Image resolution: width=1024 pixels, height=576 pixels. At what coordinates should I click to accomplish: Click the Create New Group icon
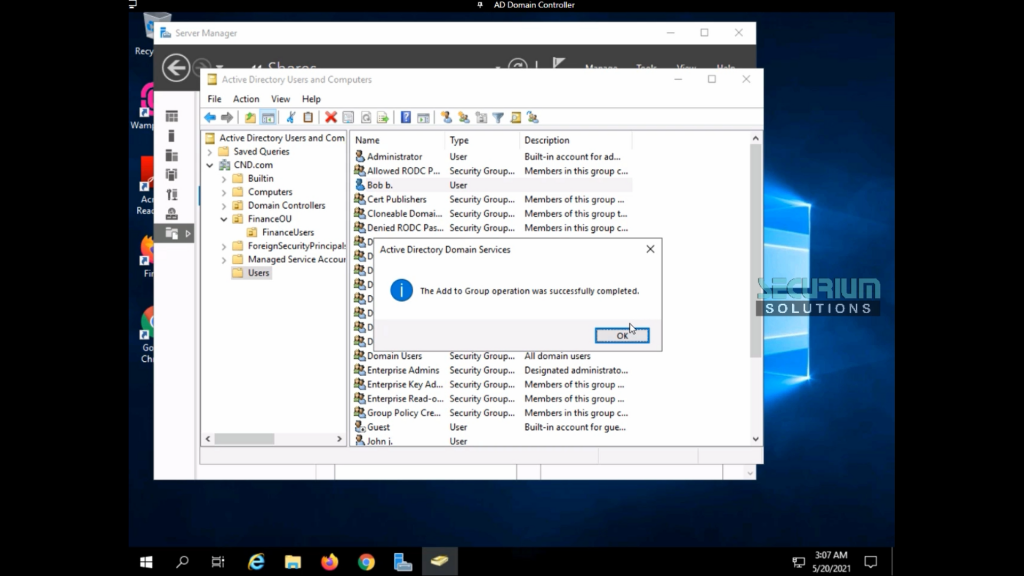pyautogui.click(x=464, y=118)
